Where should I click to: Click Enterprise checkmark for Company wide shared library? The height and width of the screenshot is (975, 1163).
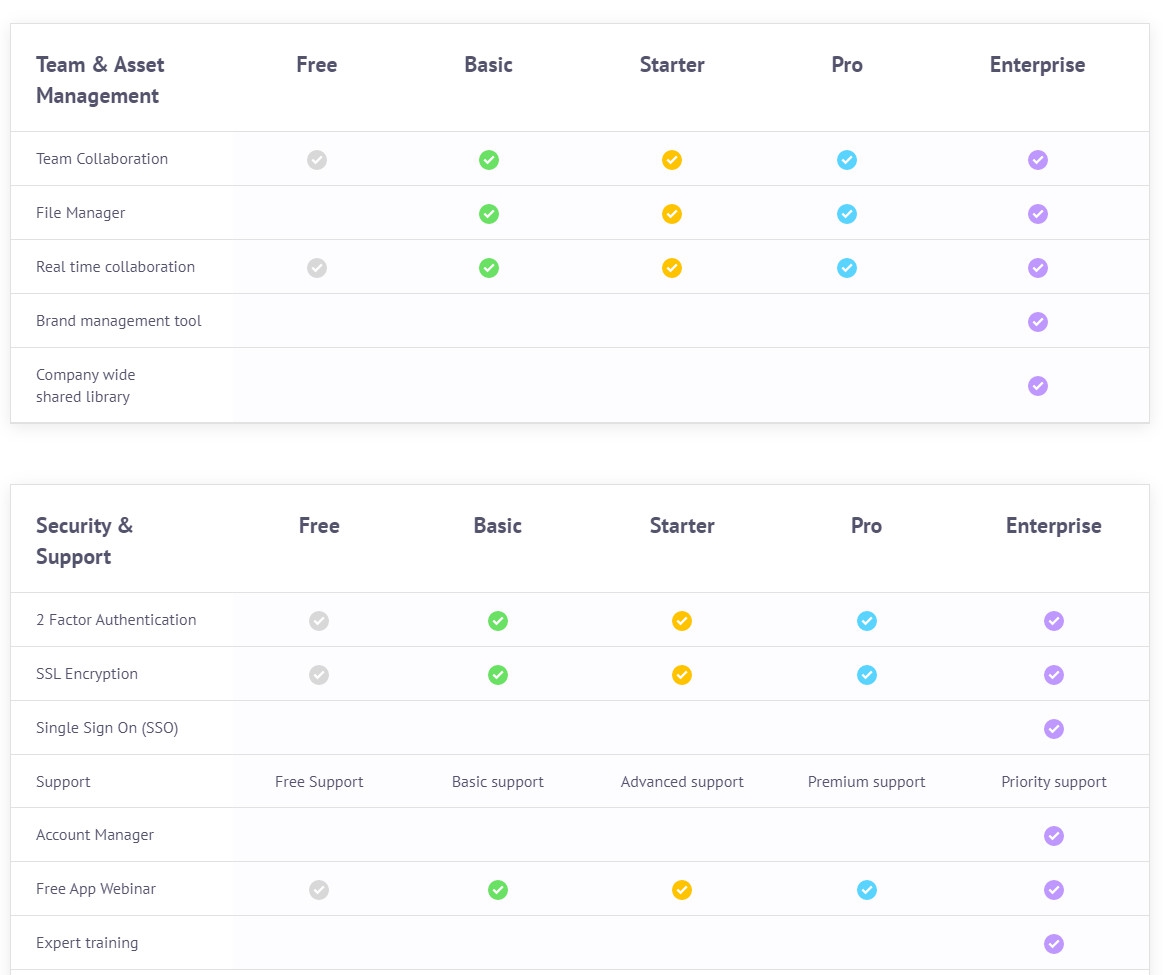[1038, 386]
